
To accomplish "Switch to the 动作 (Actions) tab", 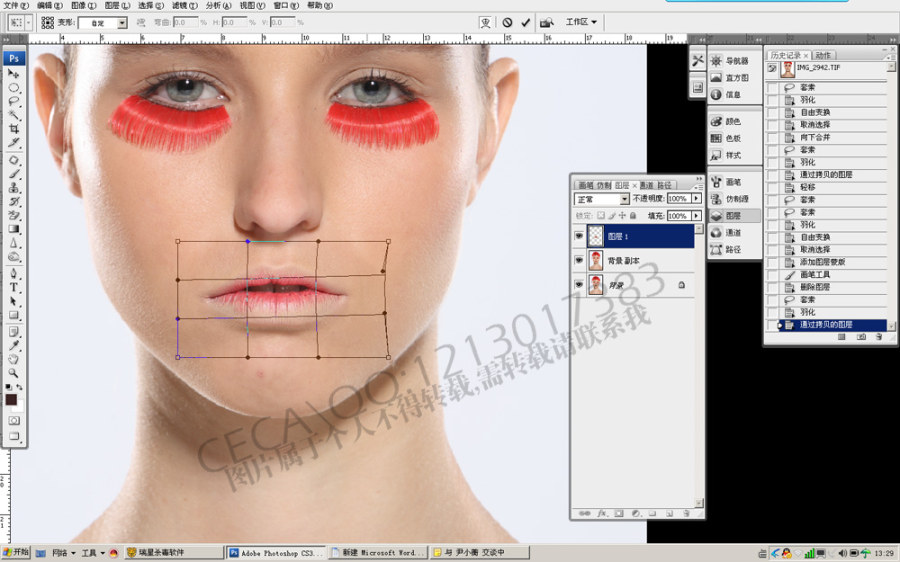I will coord(823,55).
